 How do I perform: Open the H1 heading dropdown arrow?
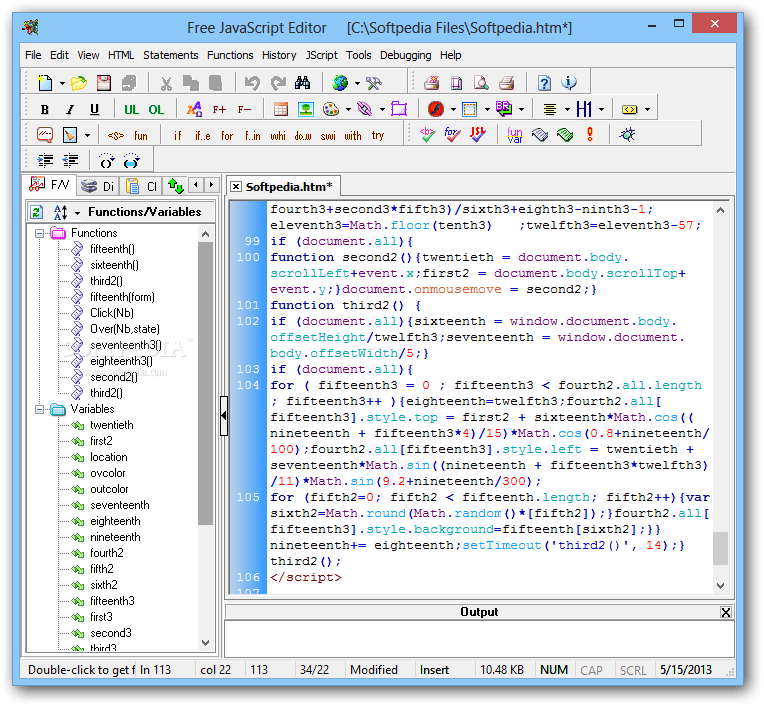604,109
